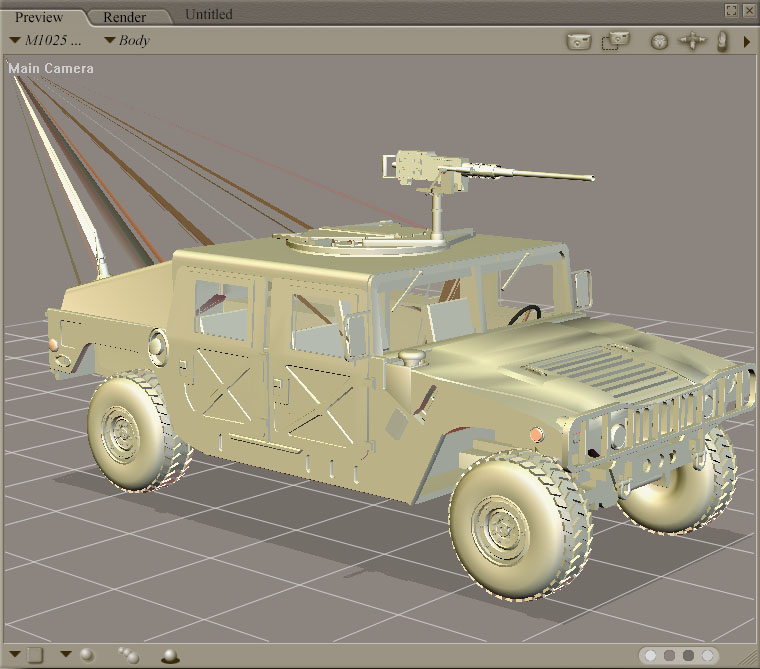This screenshot has width=760, height=669.
Task: Open the Body actor dropdown
Action: pyautogui.click(x=127, y=41)
